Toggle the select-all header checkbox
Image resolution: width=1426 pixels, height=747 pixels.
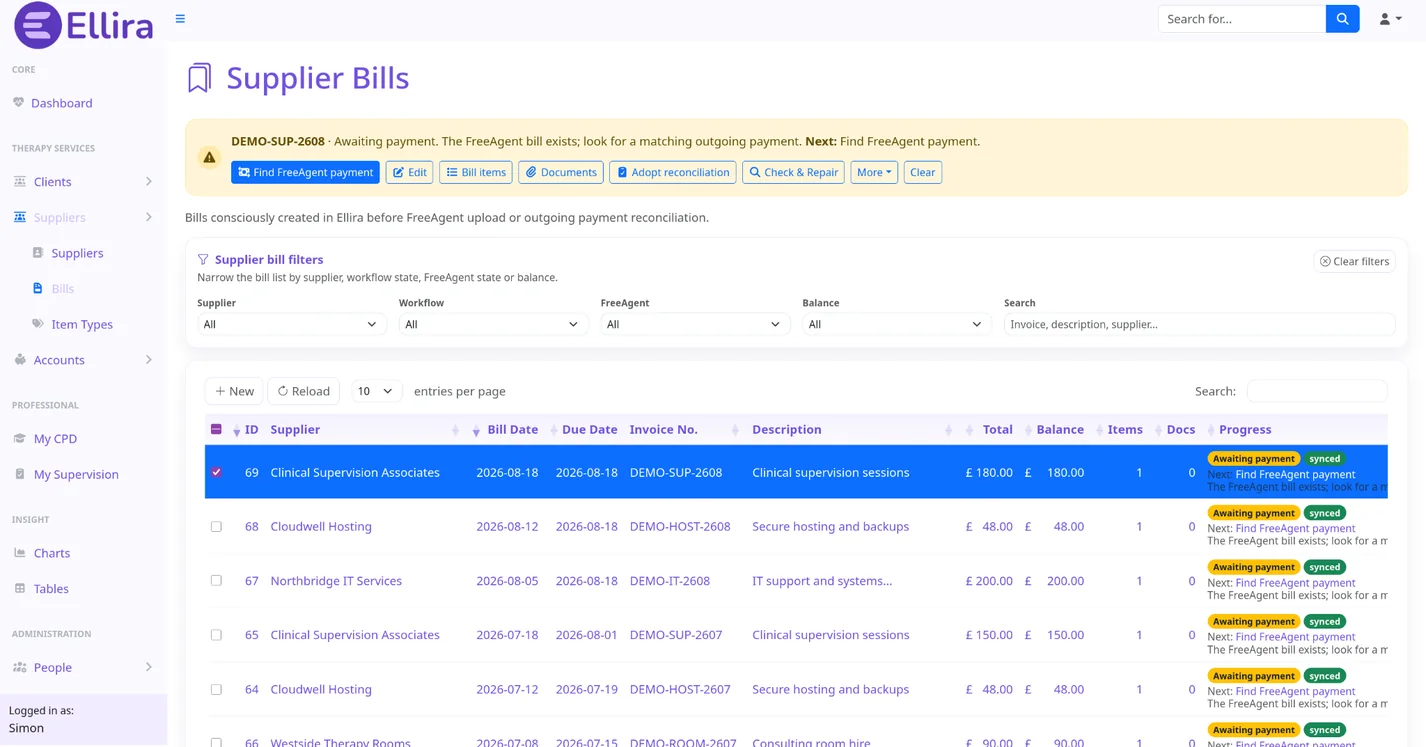click(x=216, y=430)
